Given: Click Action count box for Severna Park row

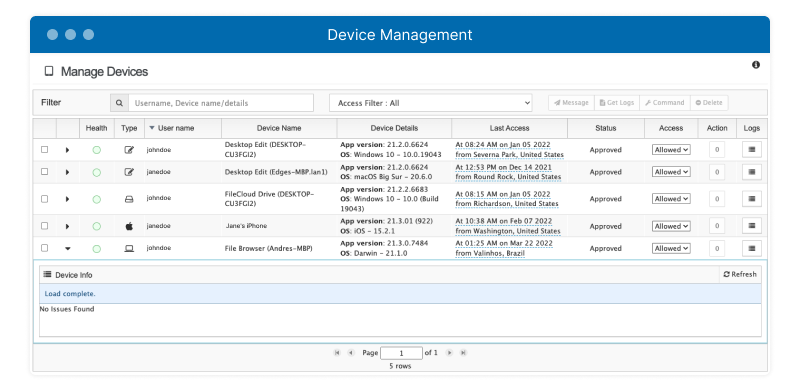Looking at the screenshot, I should tap(717, 150).
